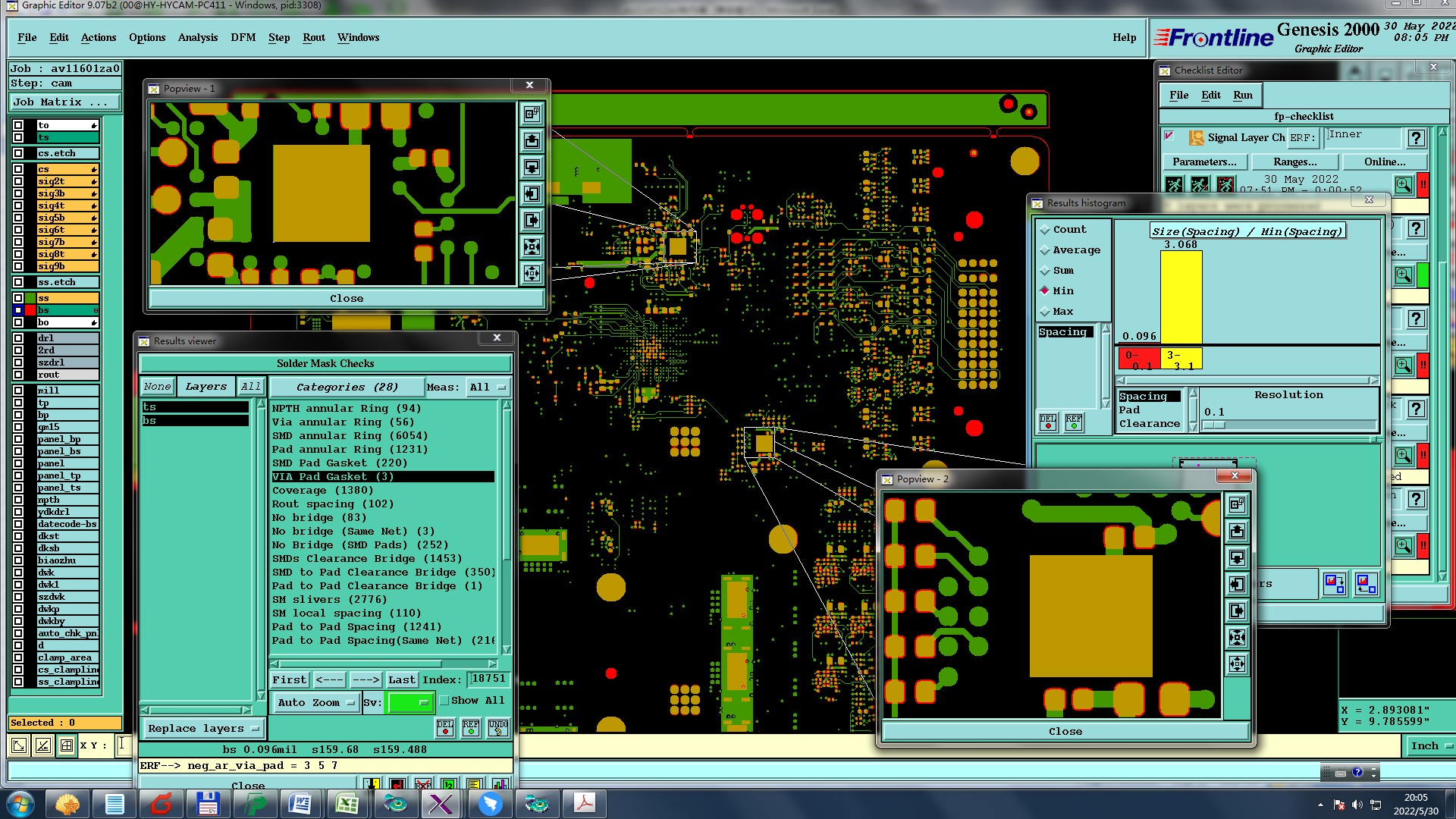Open File menu in Graphic Editor

[x=27, y=37]
